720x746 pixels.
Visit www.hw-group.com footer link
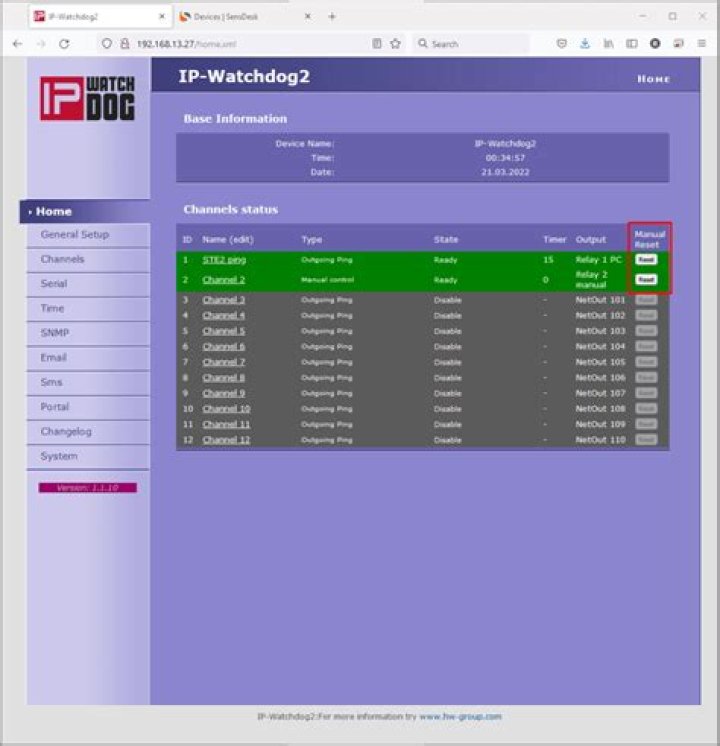460,717
